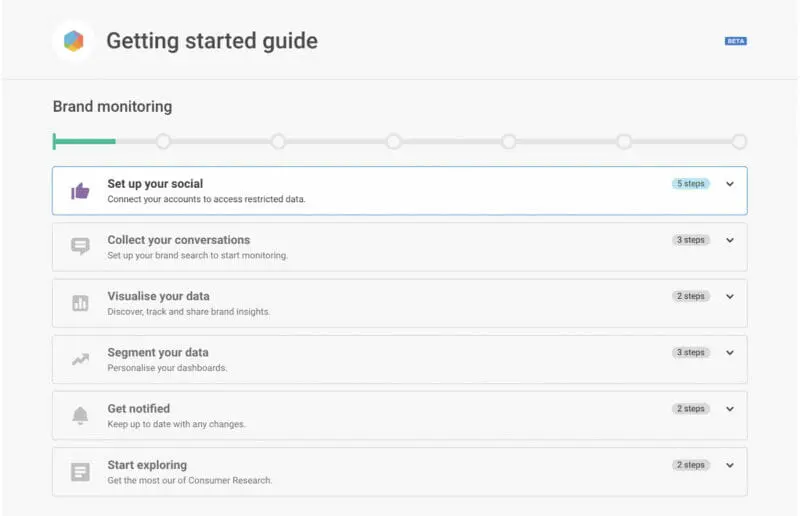This screenshot has height=516, width=800.
Task: Click the document Start exploring icon
Action: tap(80, 472)
